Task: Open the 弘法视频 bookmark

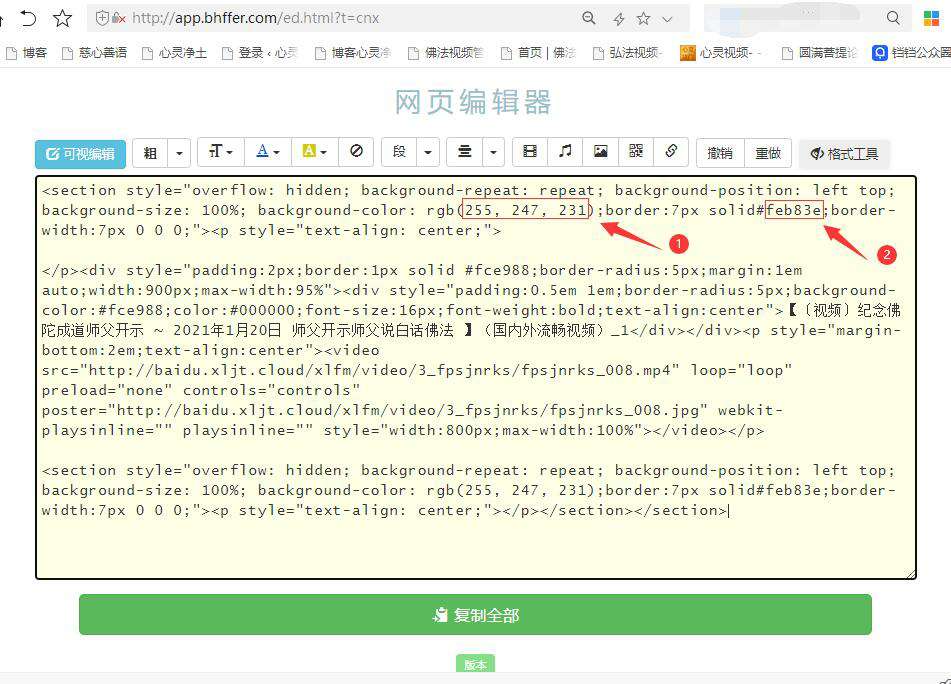Action: tap(628, 53)
